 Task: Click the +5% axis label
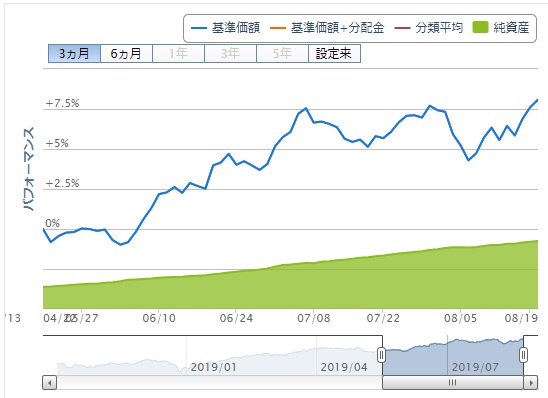pyautogui.click(x=57, y=143)
